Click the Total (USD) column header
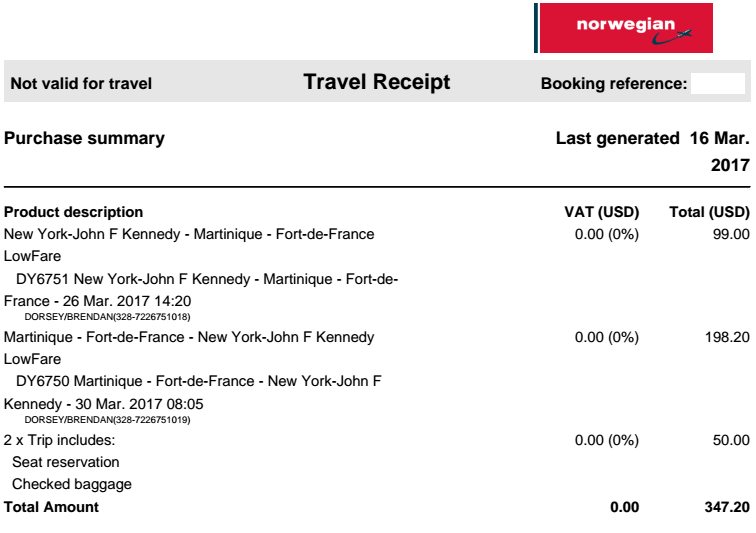This screenshot has height=533, width=756. (709, 212)
